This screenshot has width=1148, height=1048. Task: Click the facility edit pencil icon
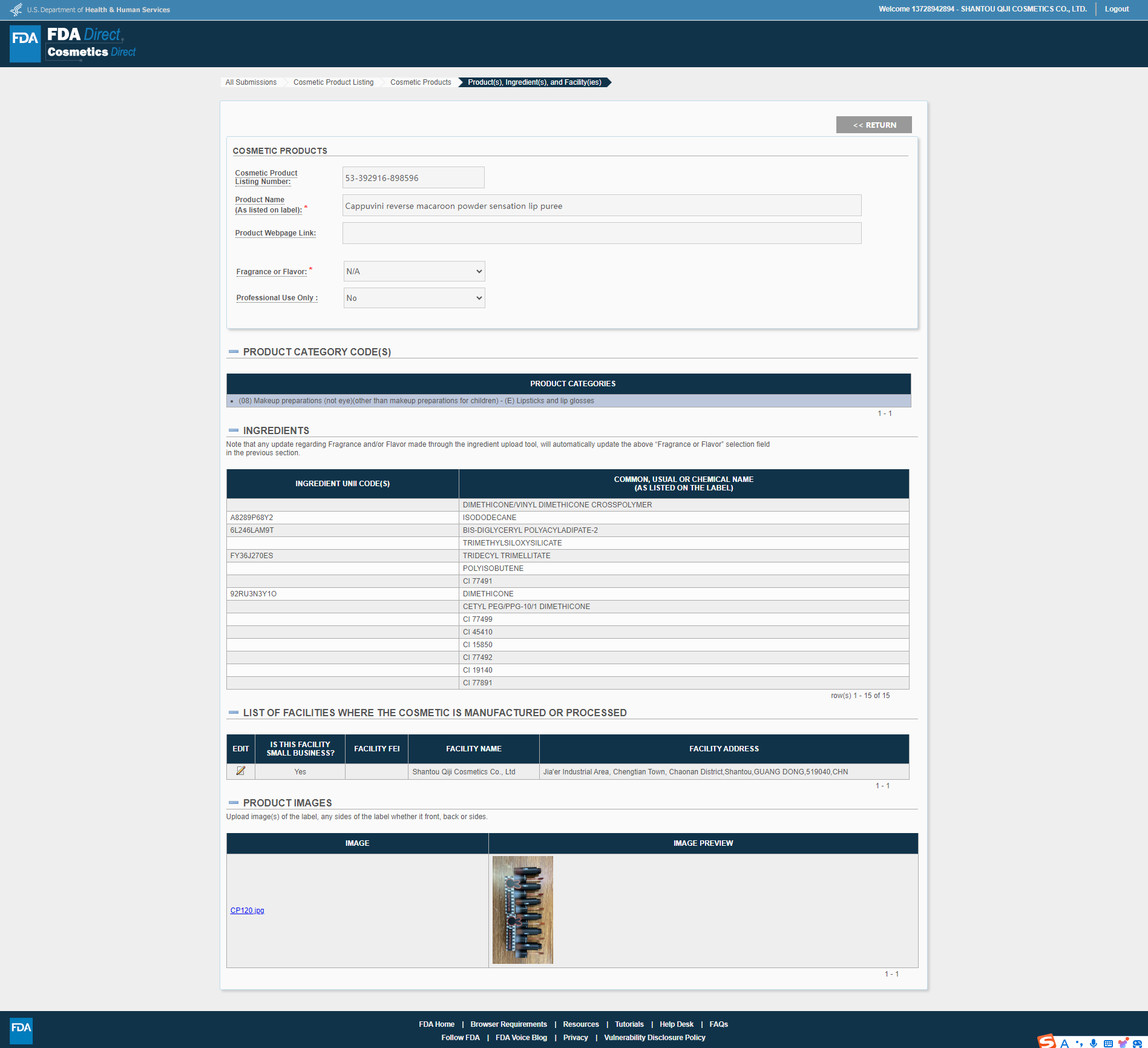(240, 771)
